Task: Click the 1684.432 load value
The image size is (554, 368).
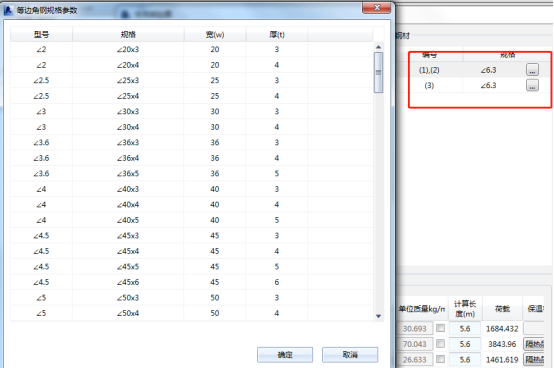Action: tap(502, 329)
